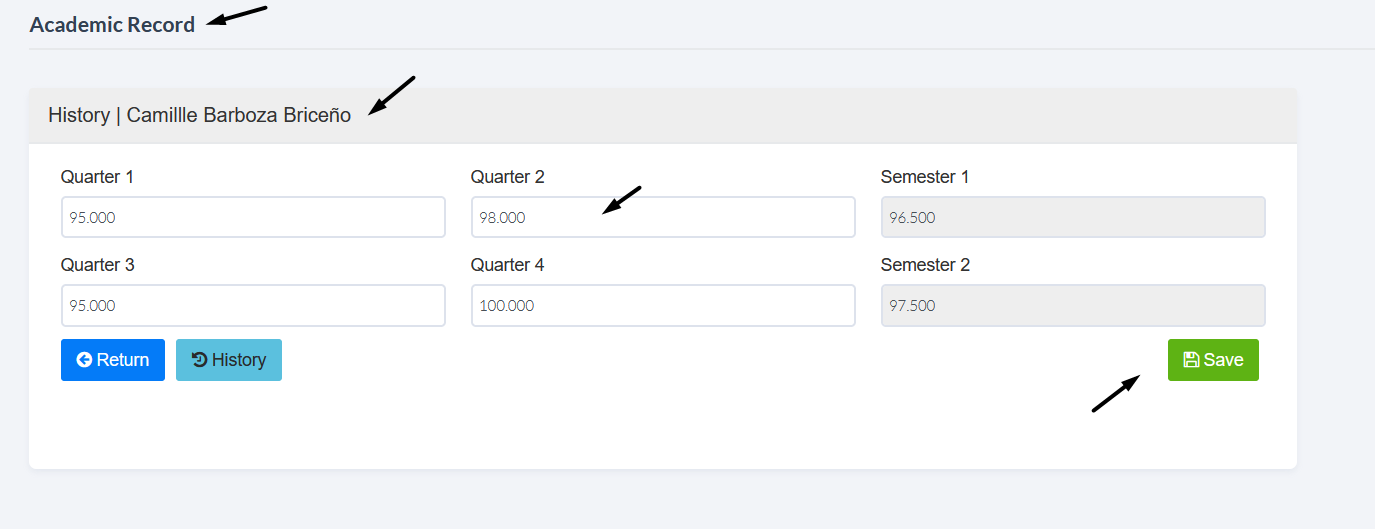Image resolution: width=1375 pixels, height=529 pixels.
Task: Click the Quarter 1 label
Action: click(x=97, y=177)
